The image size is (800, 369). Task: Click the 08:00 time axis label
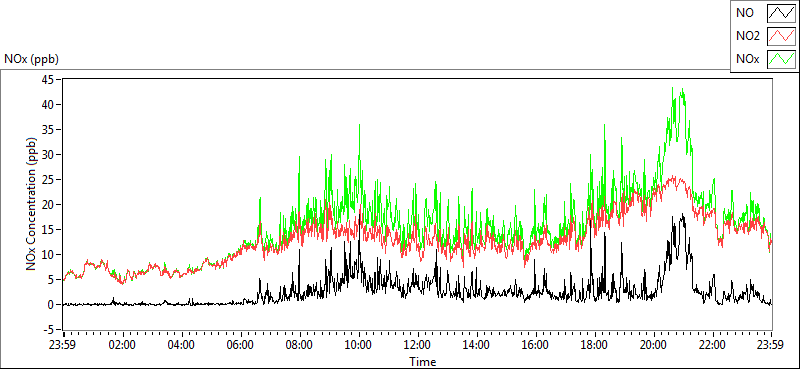pyautogui.click(x=299, y=345)
